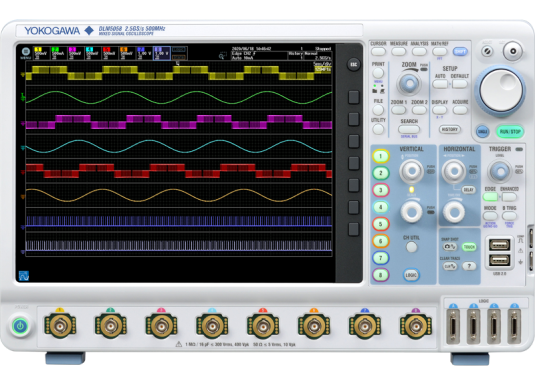Image resolution: width=535 pixels, height=385 pixels.
Task: Tap the waveform icon at screen bottom-left
Action: 24,276
